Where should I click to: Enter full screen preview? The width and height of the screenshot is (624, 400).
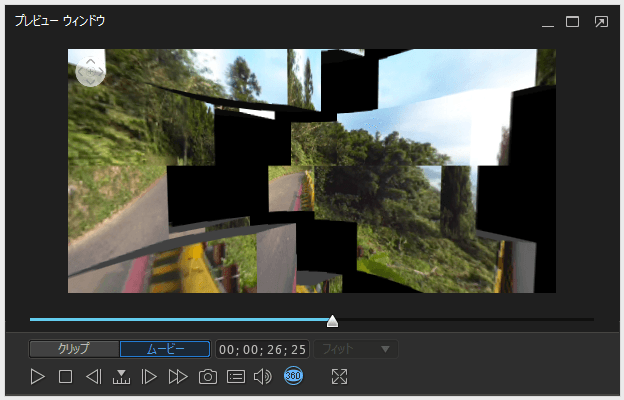click(x=339, y=377)
